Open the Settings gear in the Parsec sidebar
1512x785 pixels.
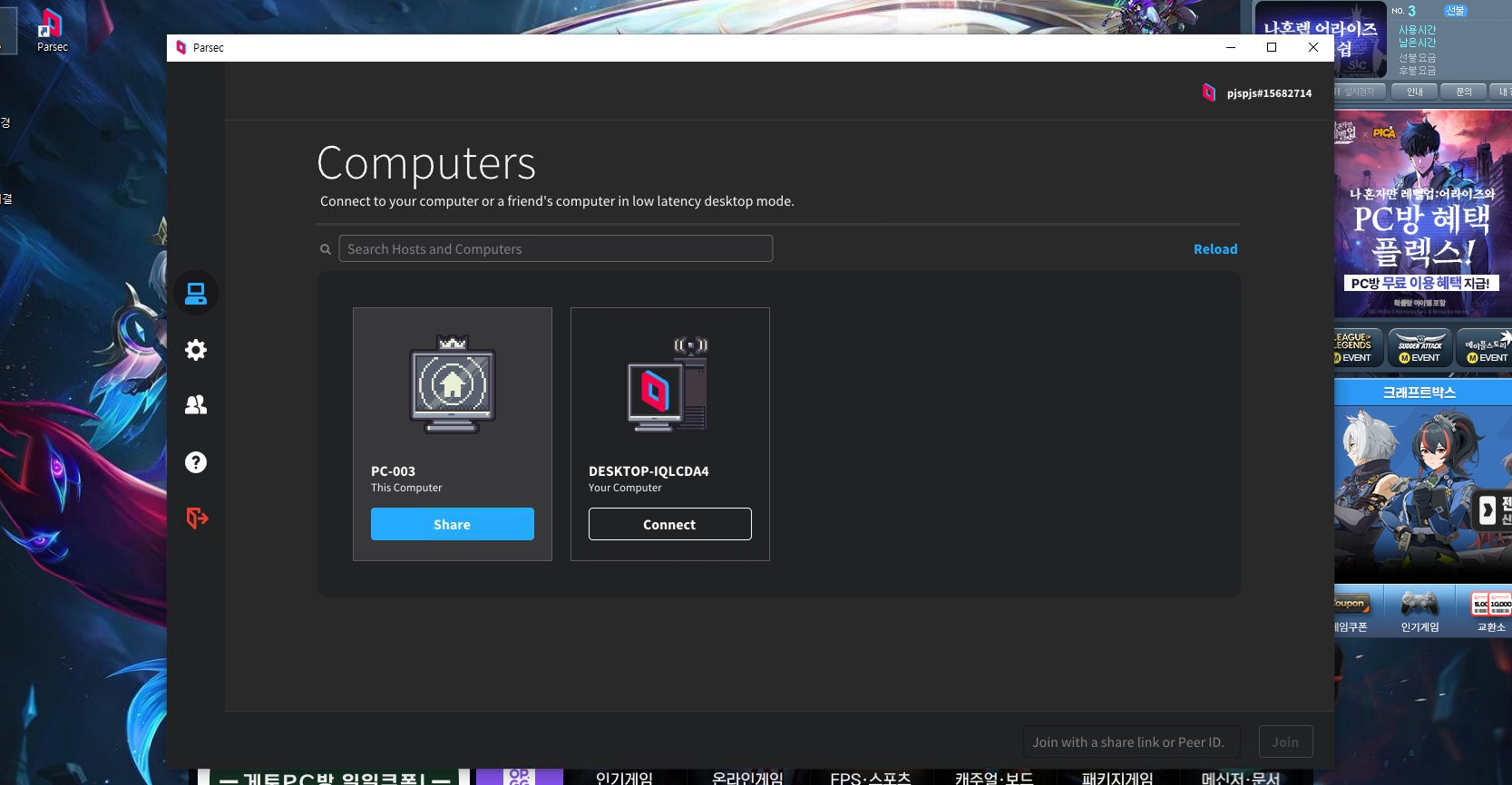click(196, 350)
